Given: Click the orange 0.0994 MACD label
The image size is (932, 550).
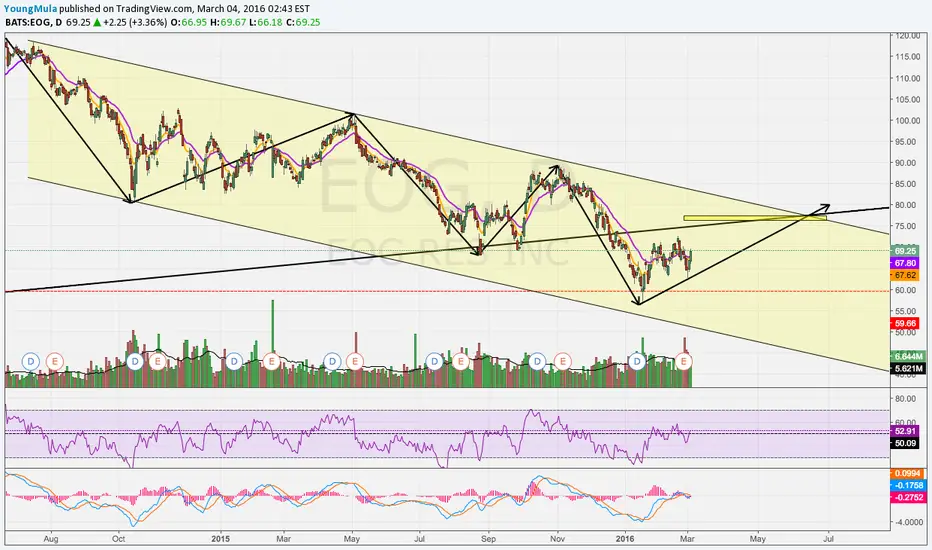Looking at the screenshot, I should click(906, 473).
